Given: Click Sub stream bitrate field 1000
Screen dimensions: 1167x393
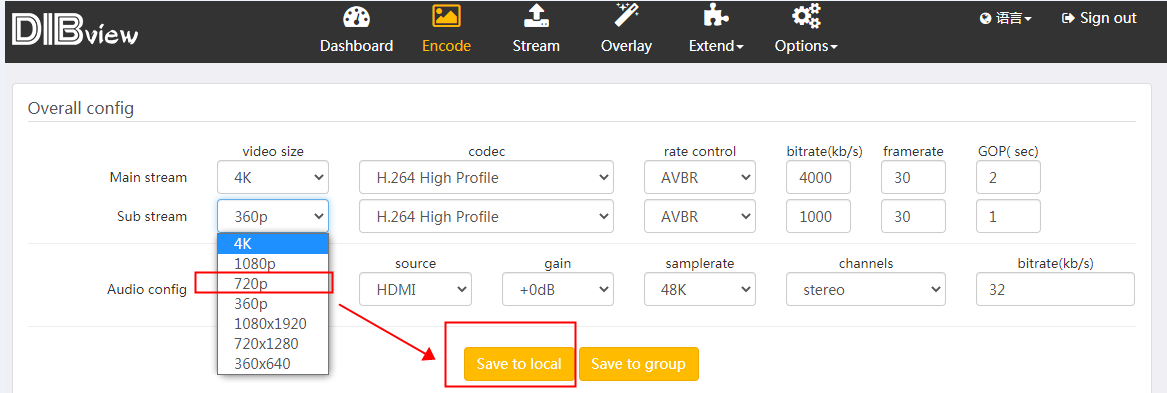Looking at the screenshot, I should pos(819,216).
